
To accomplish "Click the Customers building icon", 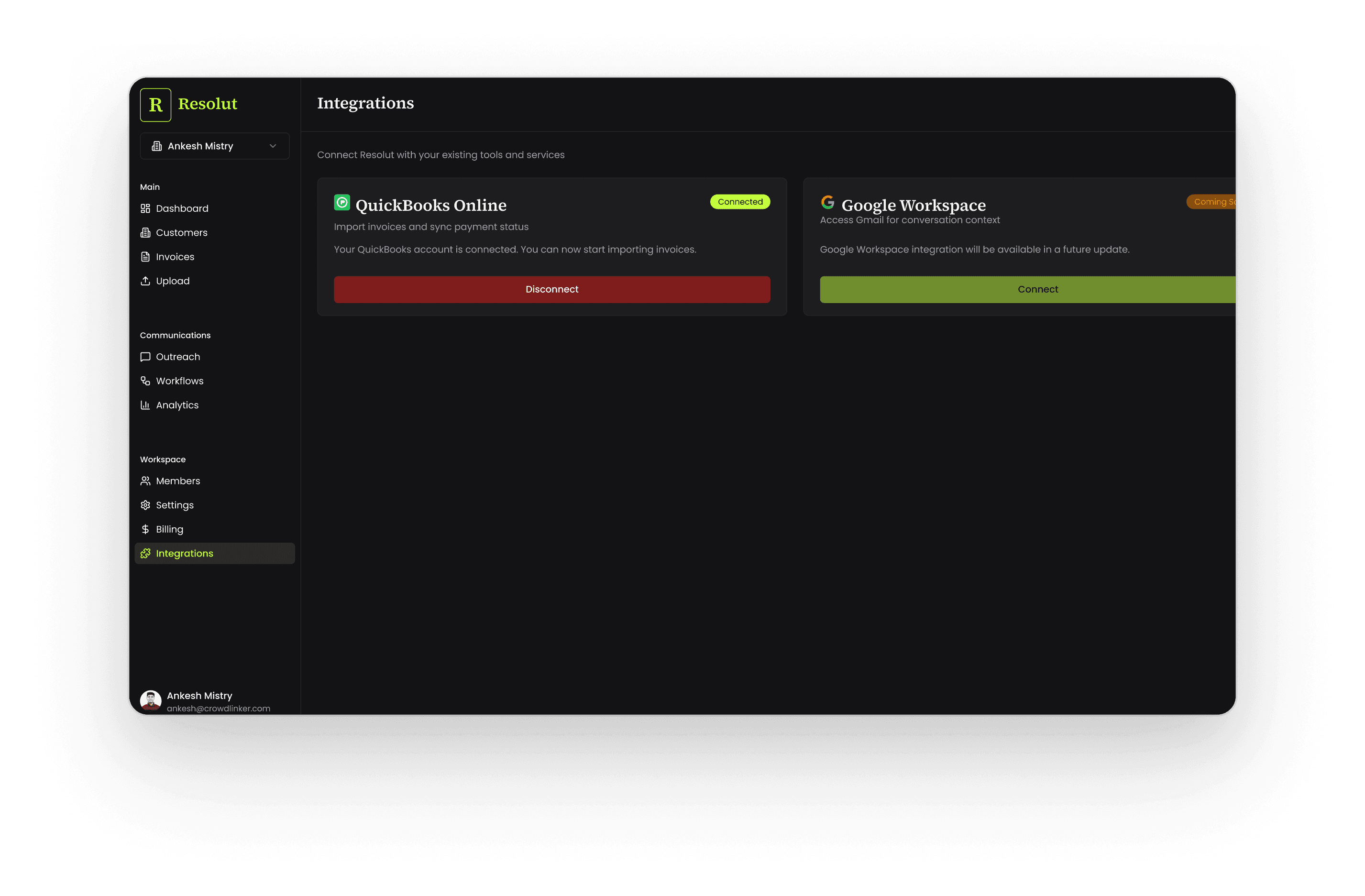I will [145, 233].
